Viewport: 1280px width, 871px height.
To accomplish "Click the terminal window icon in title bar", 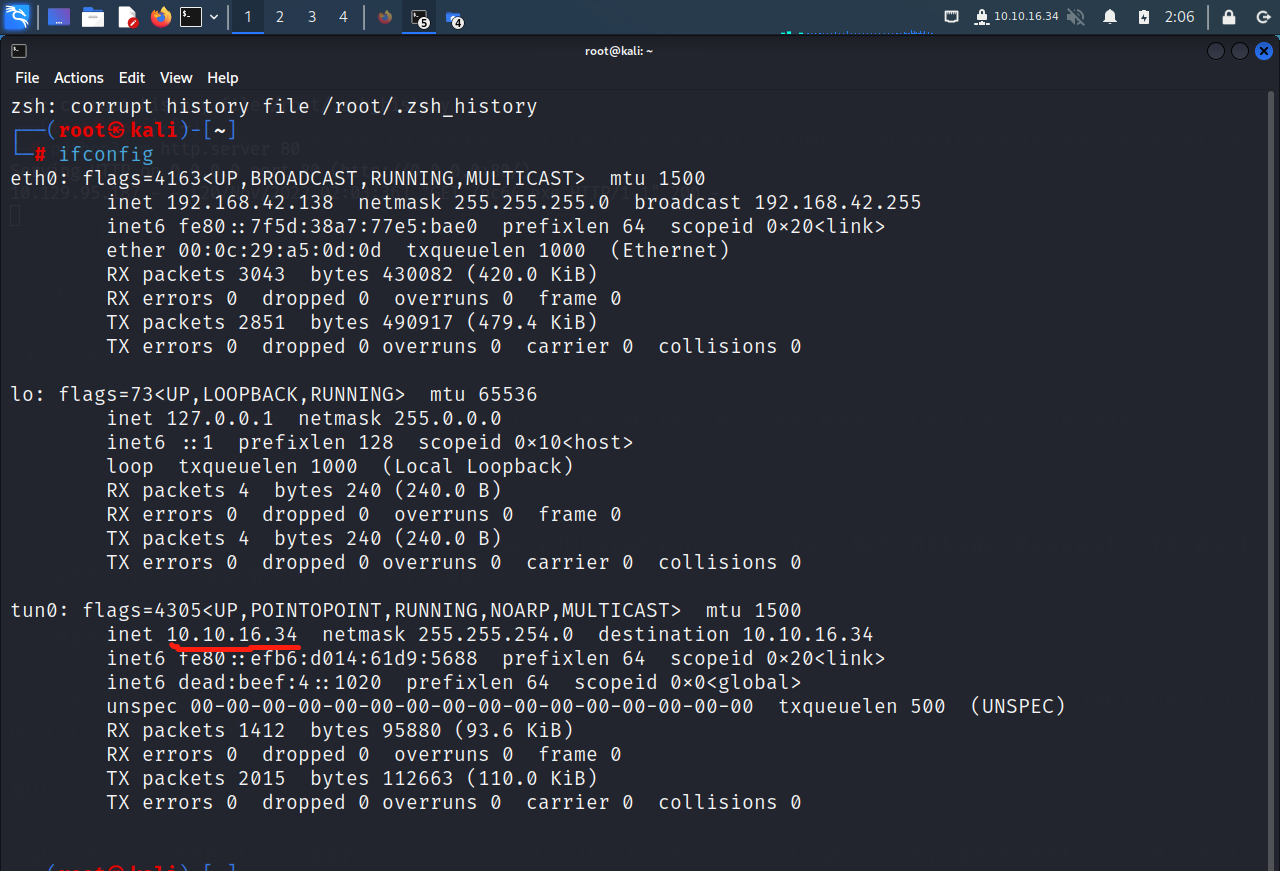I will click(x=19, y=51).
